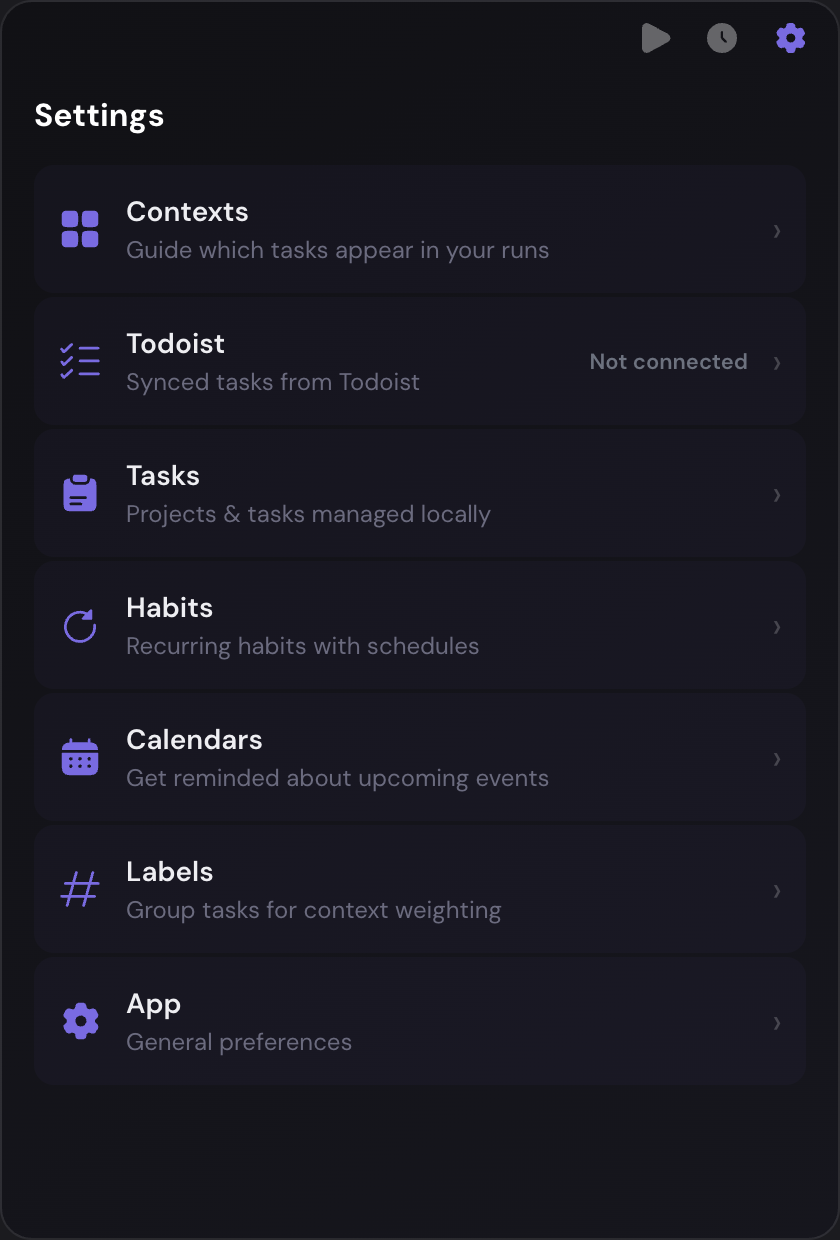Click the Settings page title
Image resolution: width=840 pixels, height=1240 pixels.
[99, 115]
